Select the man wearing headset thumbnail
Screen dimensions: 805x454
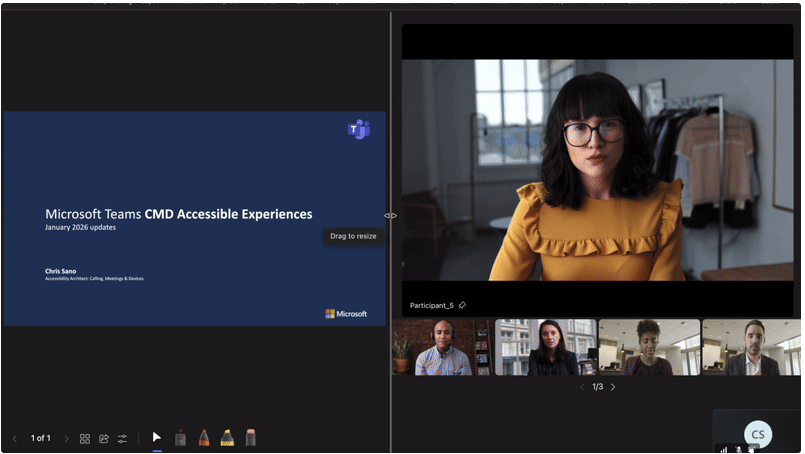click(x=442, y=347)
